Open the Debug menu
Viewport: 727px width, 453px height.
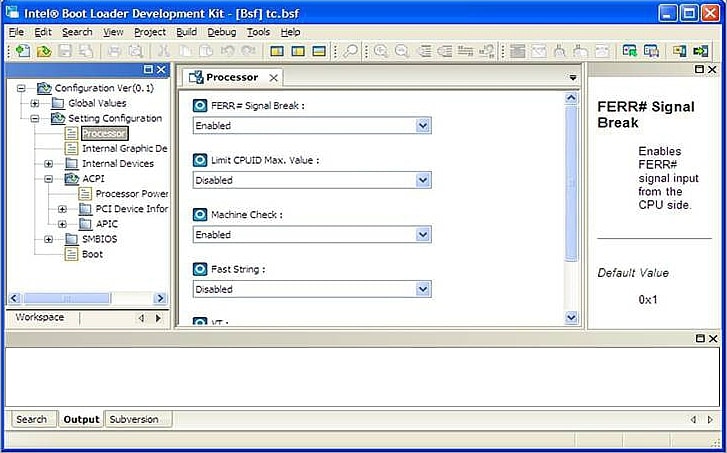pos(222,32)
